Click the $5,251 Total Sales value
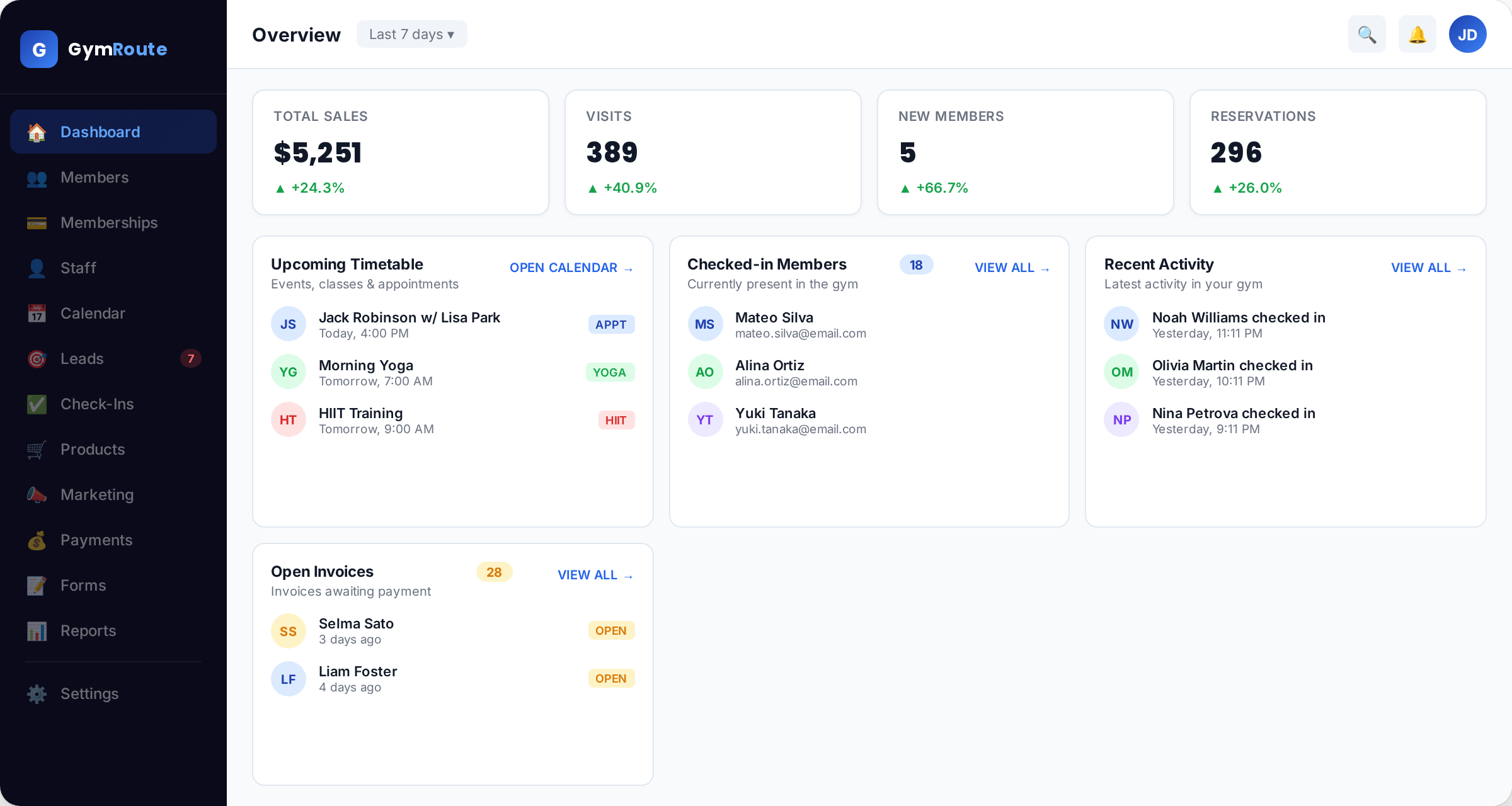 [x=318, y=152]
